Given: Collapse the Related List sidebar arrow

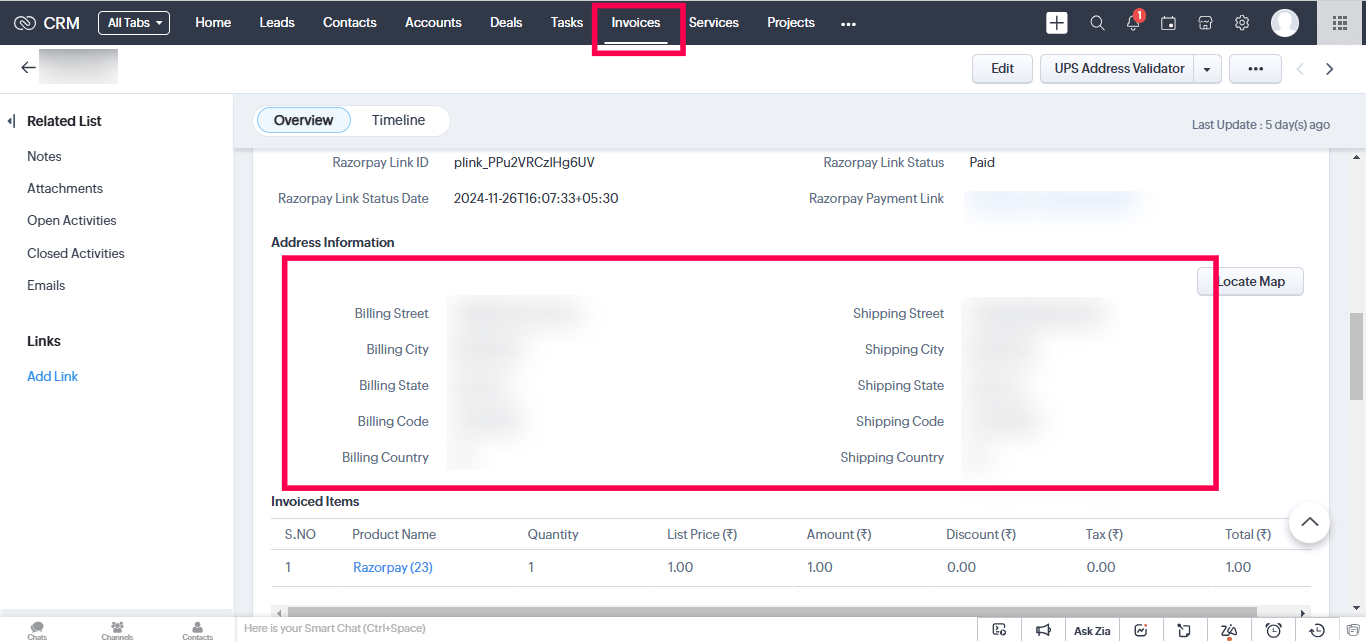Looking at the screenshot, I should pos(11,121).
